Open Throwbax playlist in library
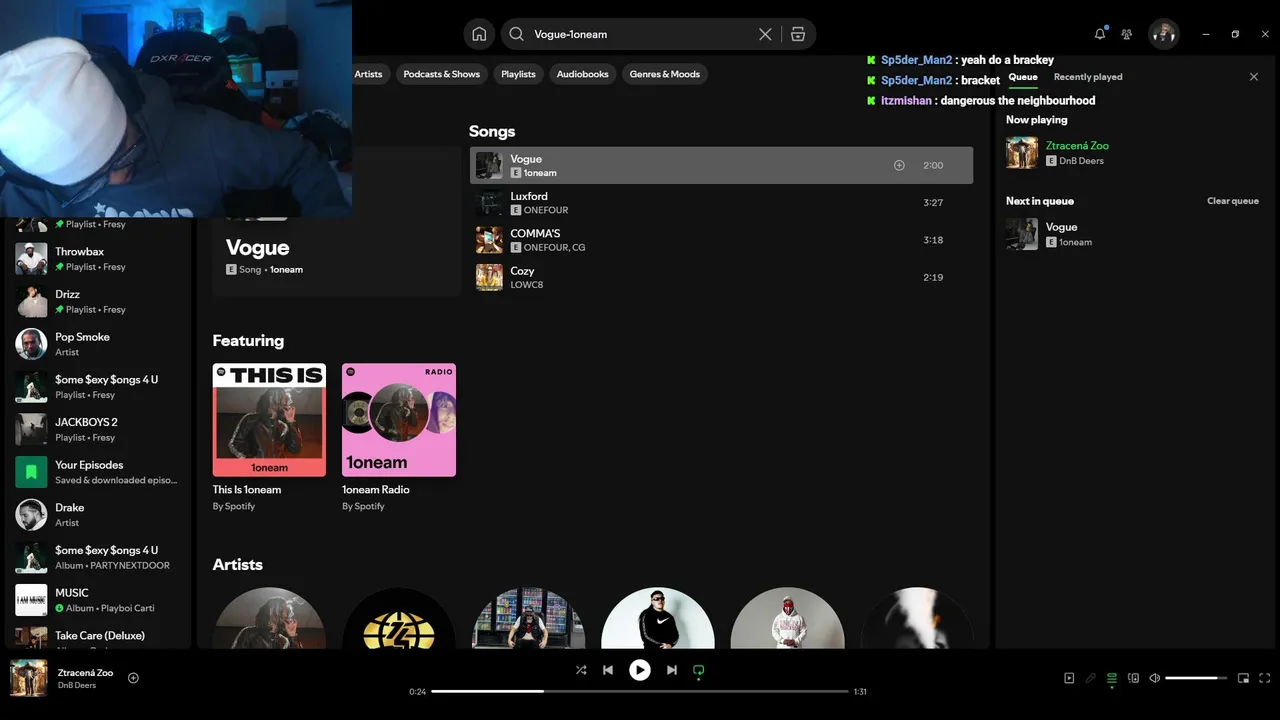 pos(97,259)
